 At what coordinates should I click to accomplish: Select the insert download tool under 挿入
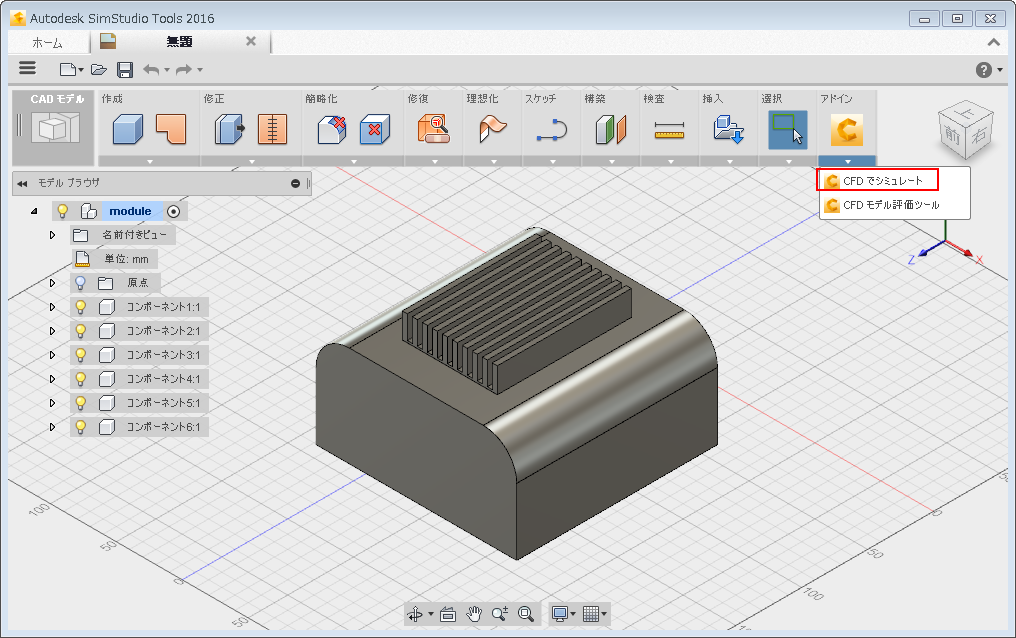click(x=729, y=129)
